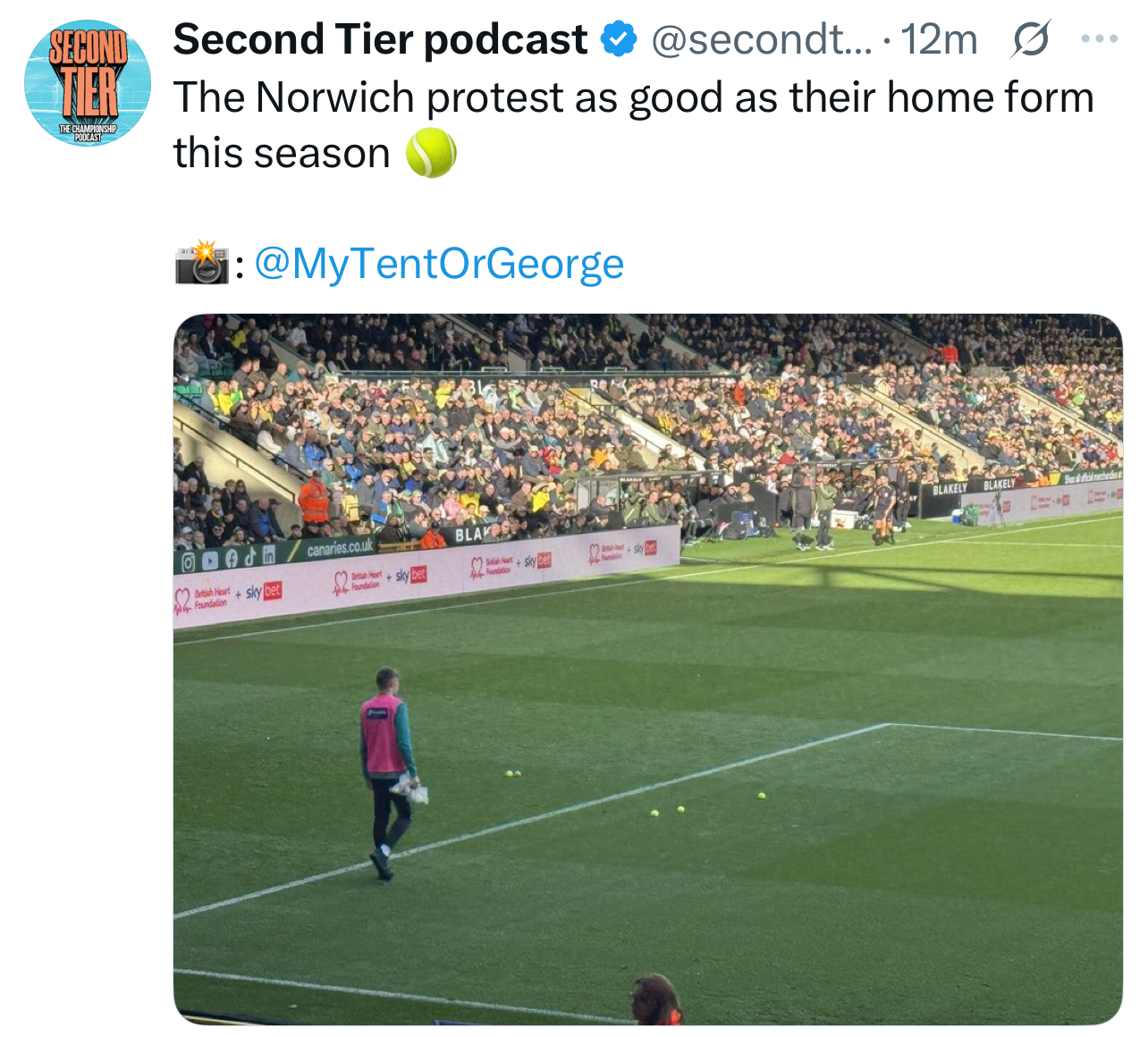This screenshot has height=1037, width=1148.
Task: Click the leftmost sky bet logo on hoarding
Action: tap(264, 591)
